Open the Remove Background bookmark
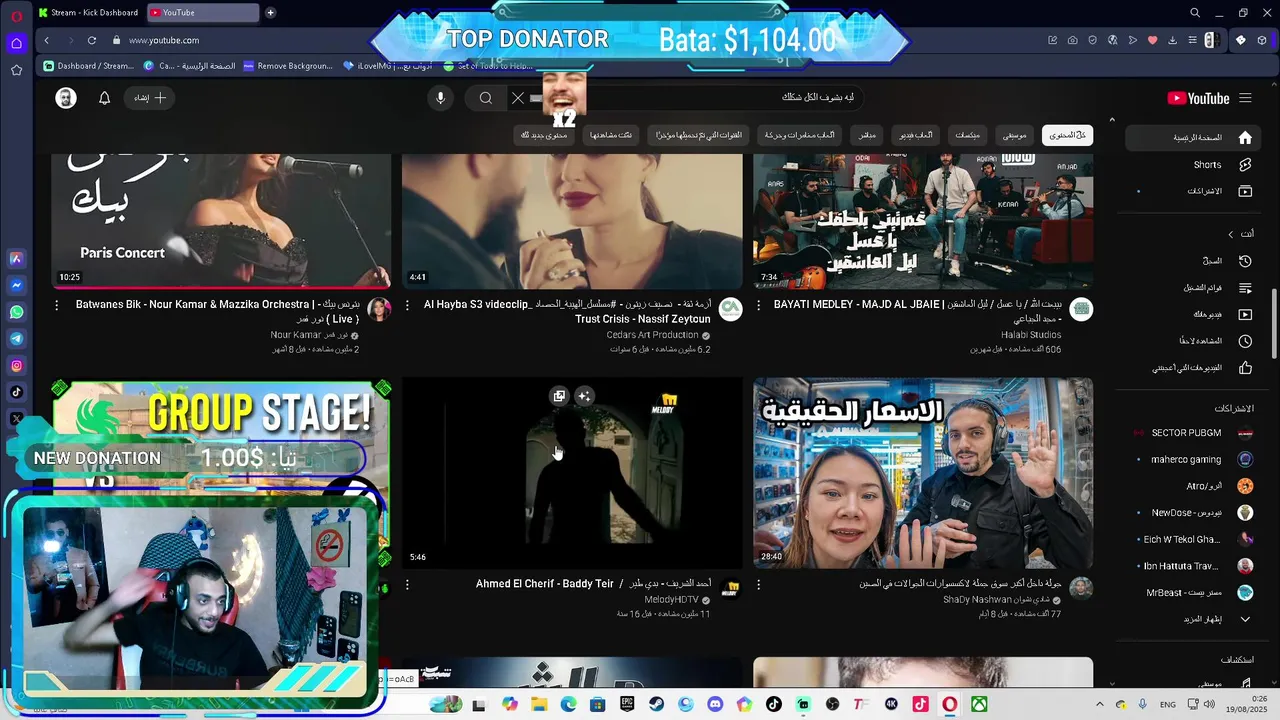Screen dimensions: 1280x720 [x=288, y=66]
